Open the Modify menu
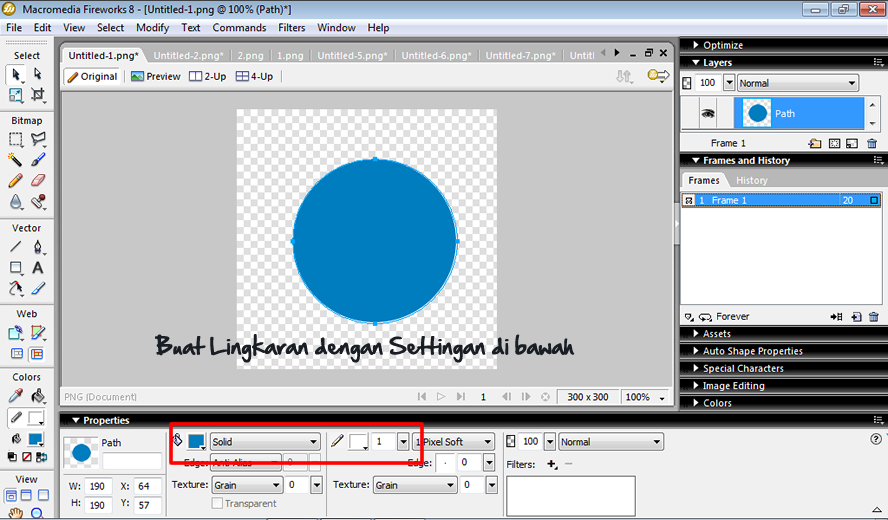This screenshot has height=520, width=888. (152, 28)
